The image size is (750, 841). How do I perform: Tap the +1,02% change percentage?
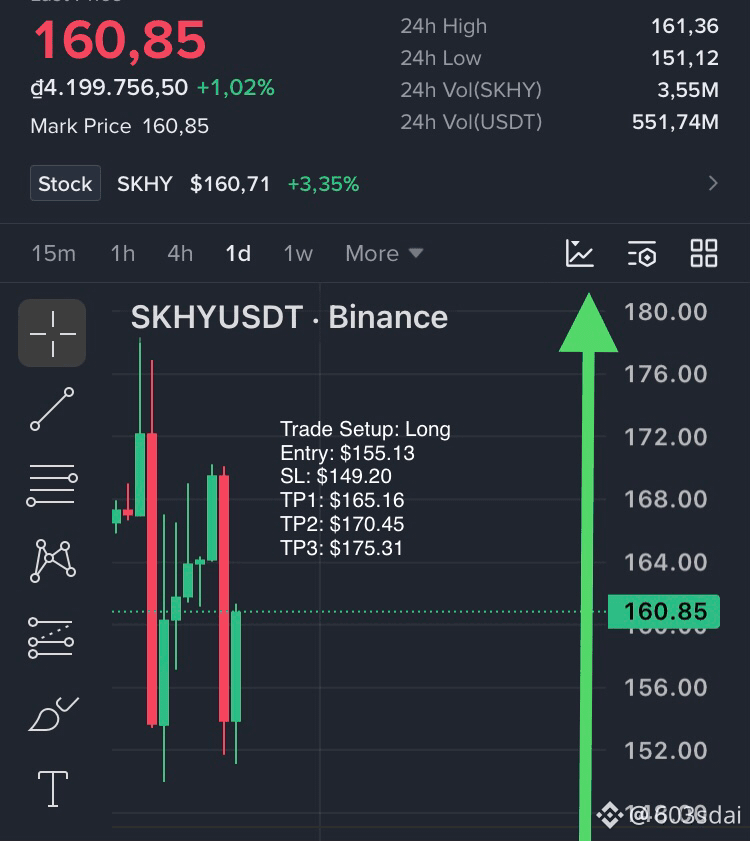236,87
